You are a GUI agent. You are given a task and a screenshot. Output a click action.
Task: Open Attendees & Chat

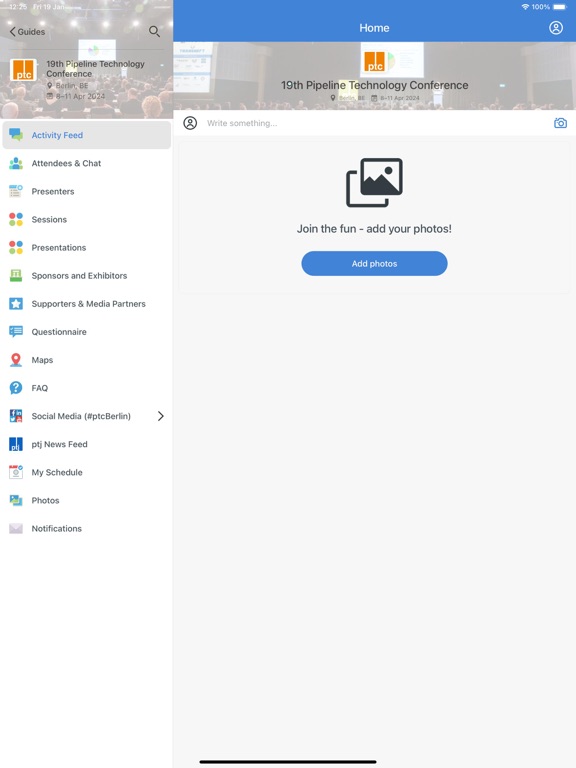tap(87, 164)
